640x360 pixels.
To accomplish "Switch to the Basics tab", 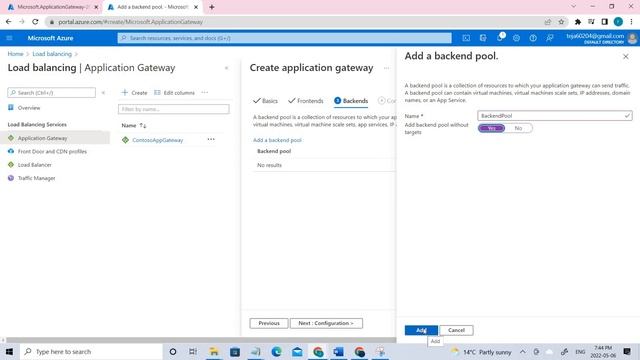I will [x=265, y=101].
